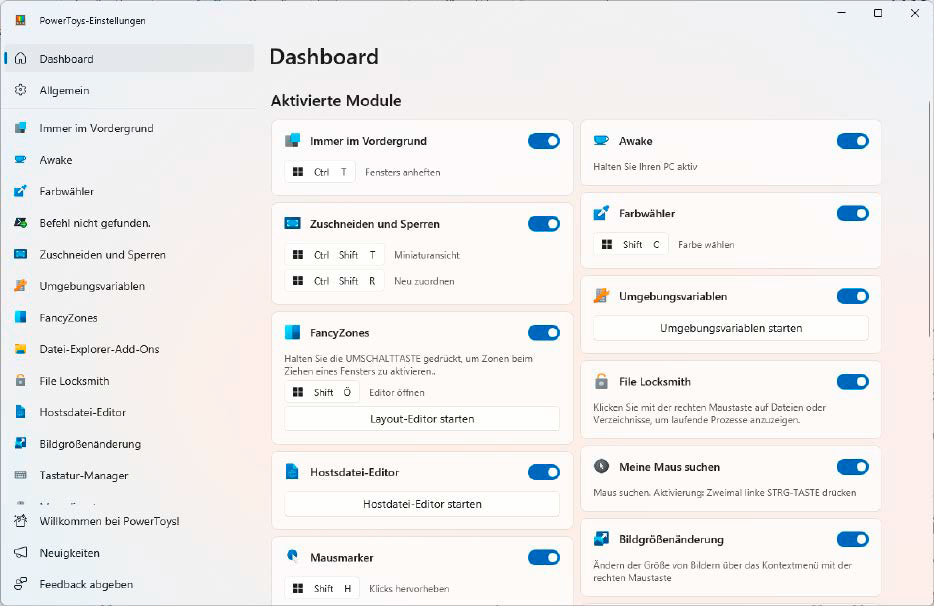Open Allgemein settings in the sidebar
This screenshot has width=934, height=606.
click(129, 90)
